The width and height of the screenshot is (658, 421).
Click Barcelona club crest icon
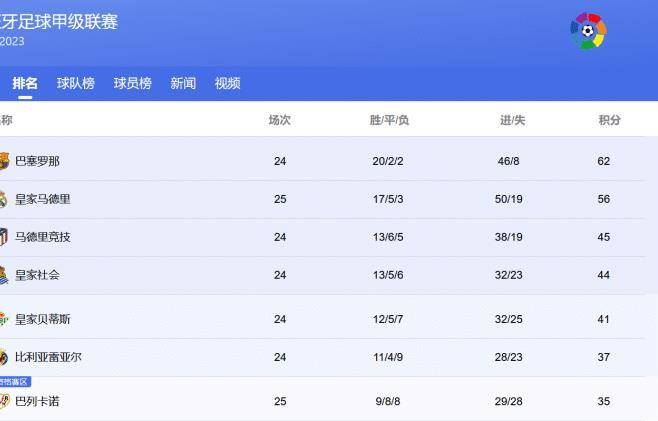(4, 161)
